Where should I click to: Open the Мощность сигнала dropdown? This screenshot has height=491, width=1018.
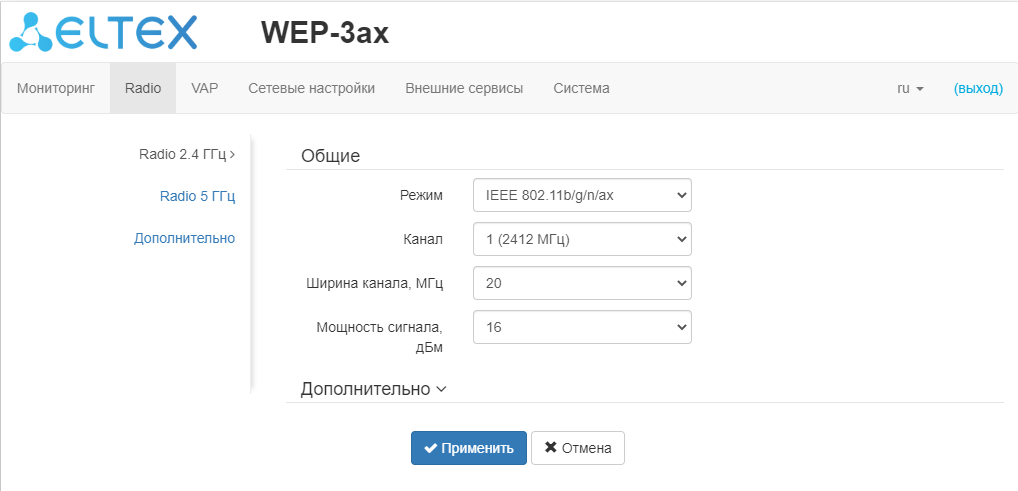pos(581,327)
